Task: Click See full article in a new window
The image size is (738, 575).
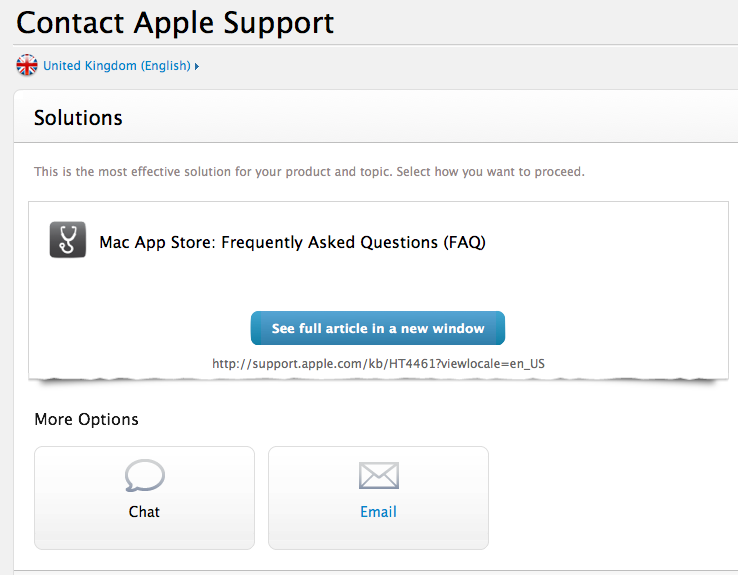Action: click(x=378, y=328)
